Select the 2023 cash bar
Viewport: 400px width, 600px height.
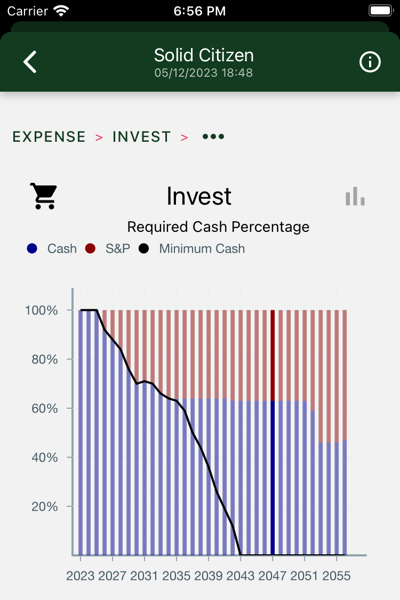click(x=81, y=432)
